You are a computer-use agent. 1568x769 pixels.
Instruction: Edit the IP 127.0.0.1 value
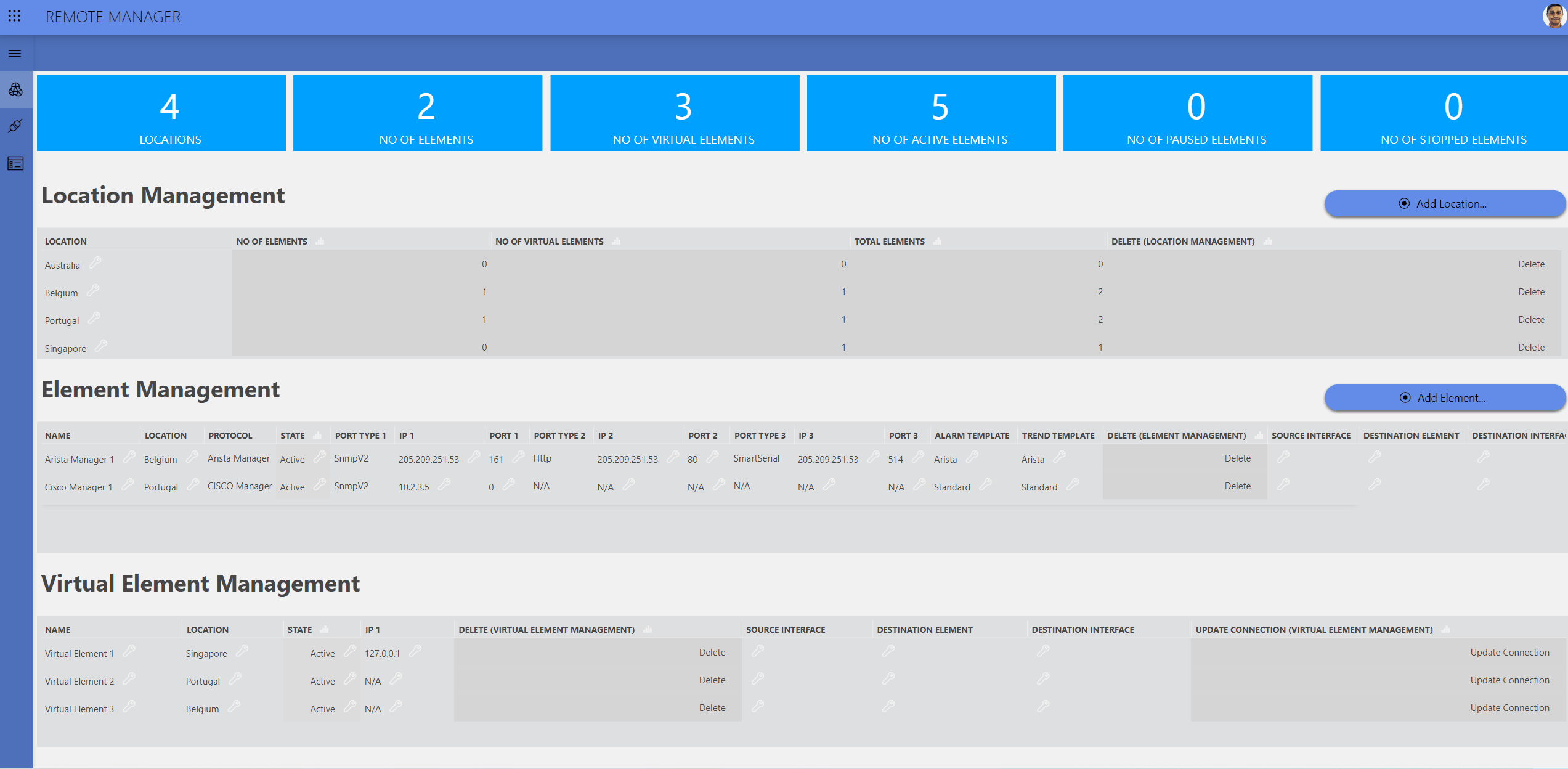pos(415,651)
